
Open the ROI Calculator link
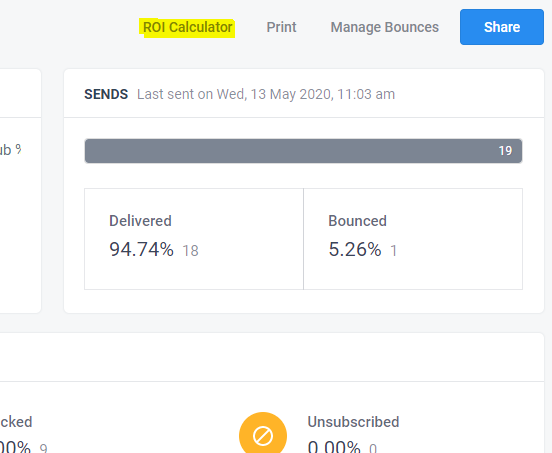point(188,27)
